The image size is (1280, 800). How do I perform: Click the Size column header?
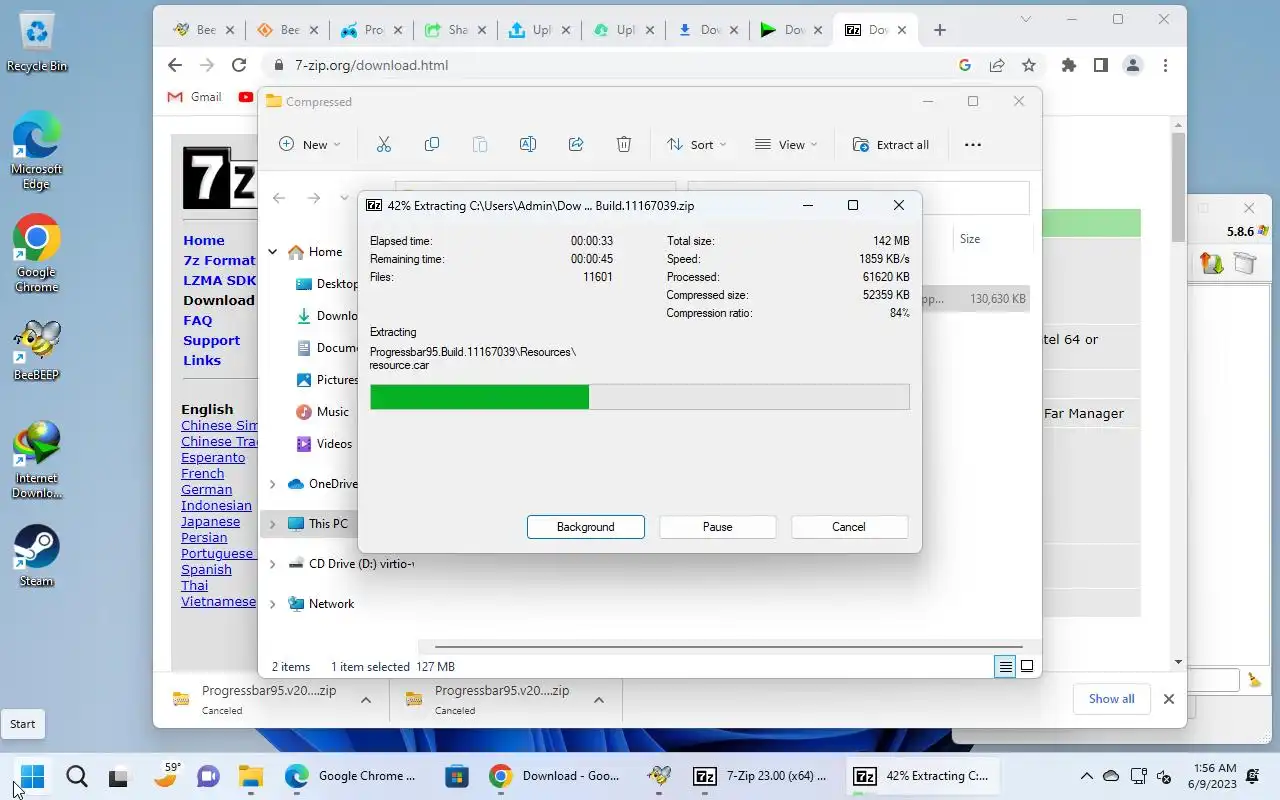coord(970,239)
